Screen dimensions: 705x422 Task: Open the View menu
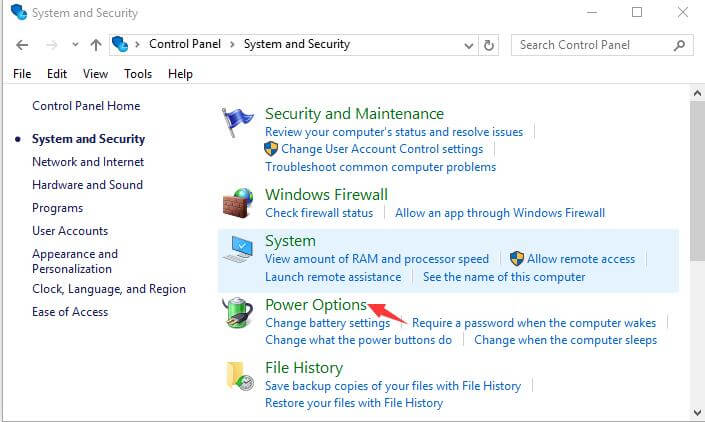point(95,74)
